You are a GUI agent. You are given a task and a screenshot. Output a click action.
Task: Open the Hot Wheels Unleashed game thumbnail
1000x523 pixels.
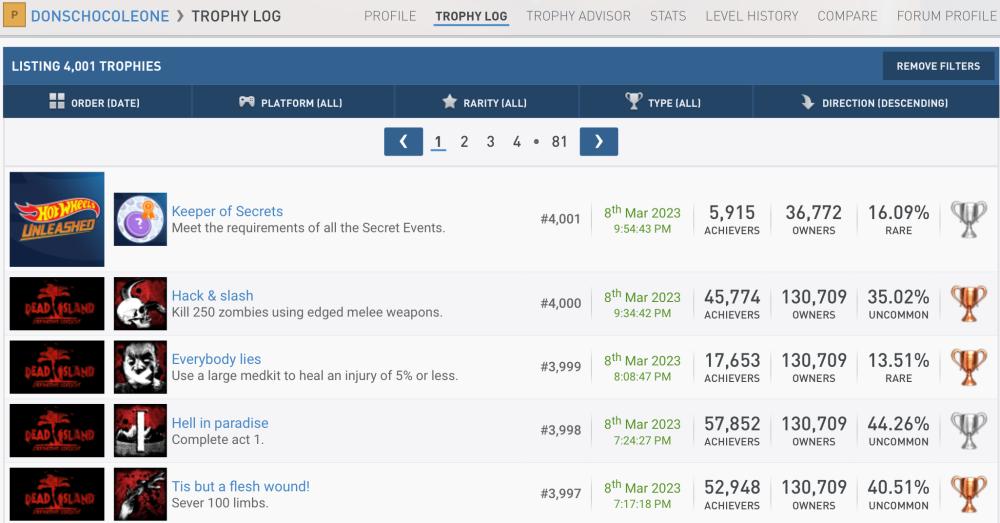(57, 219)
